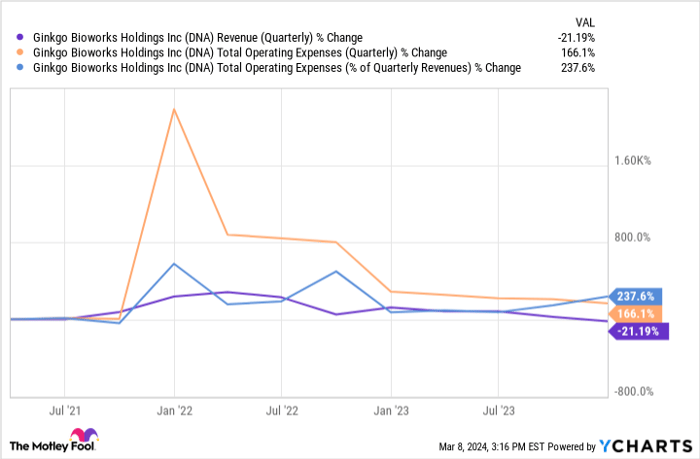Click the orange 166.1% end-of-line flag

[x=635, y=313]
